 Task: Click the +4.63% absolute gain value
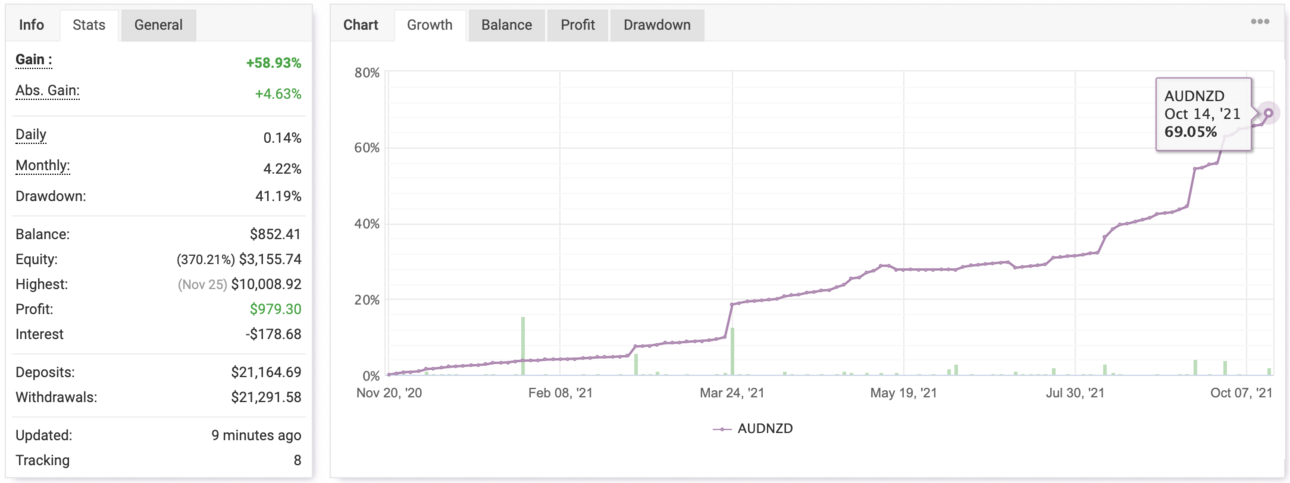tap(278, 94)
